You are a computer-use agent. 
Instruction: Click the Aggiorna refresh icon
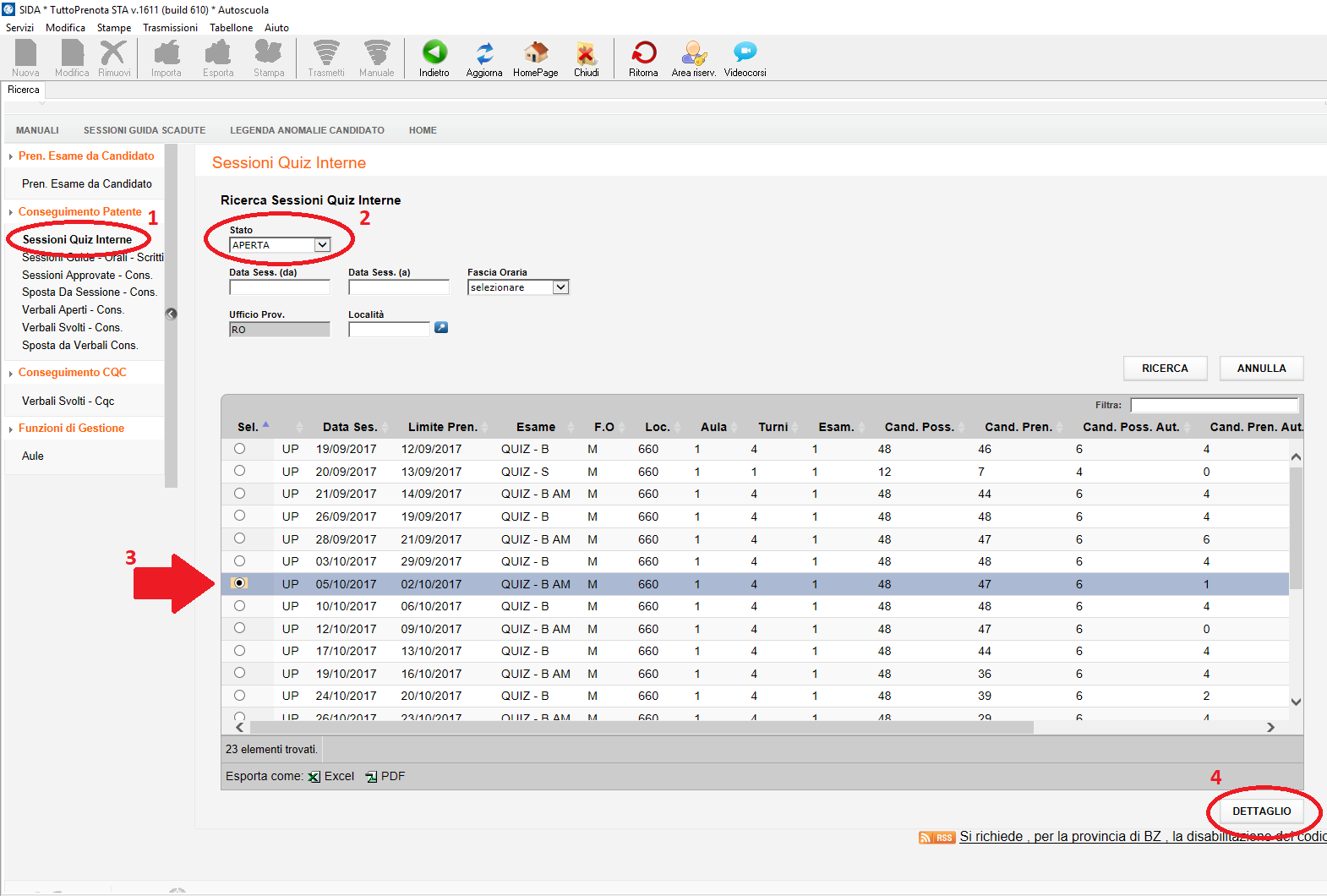coord(484,53)
